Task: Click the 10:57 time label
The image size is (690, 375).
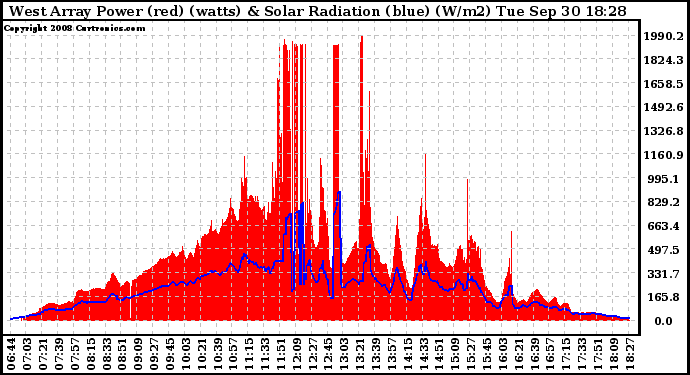Action: tap(233, 354)
